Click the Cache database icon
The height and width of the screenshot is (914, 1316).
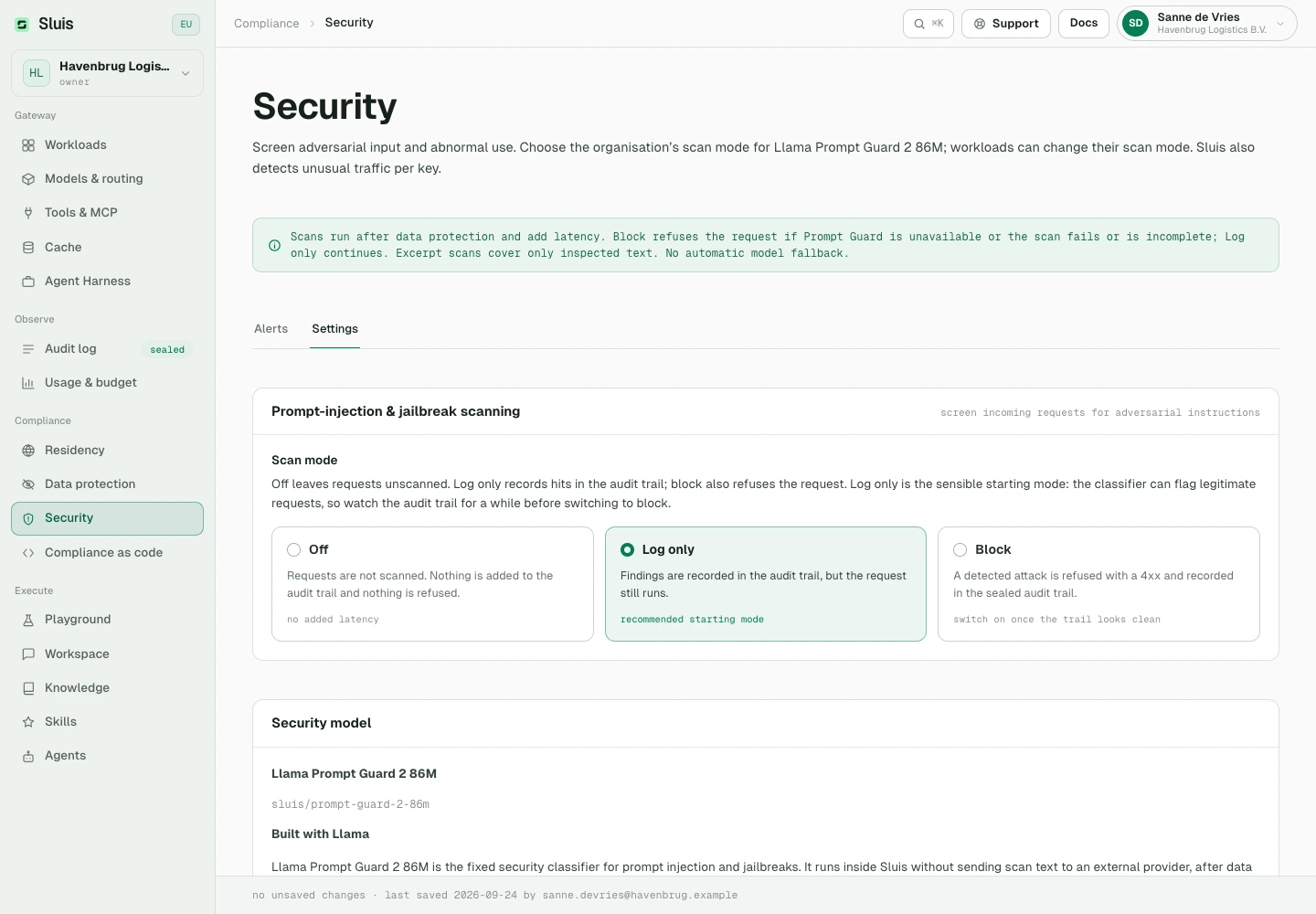coord(28,248)
